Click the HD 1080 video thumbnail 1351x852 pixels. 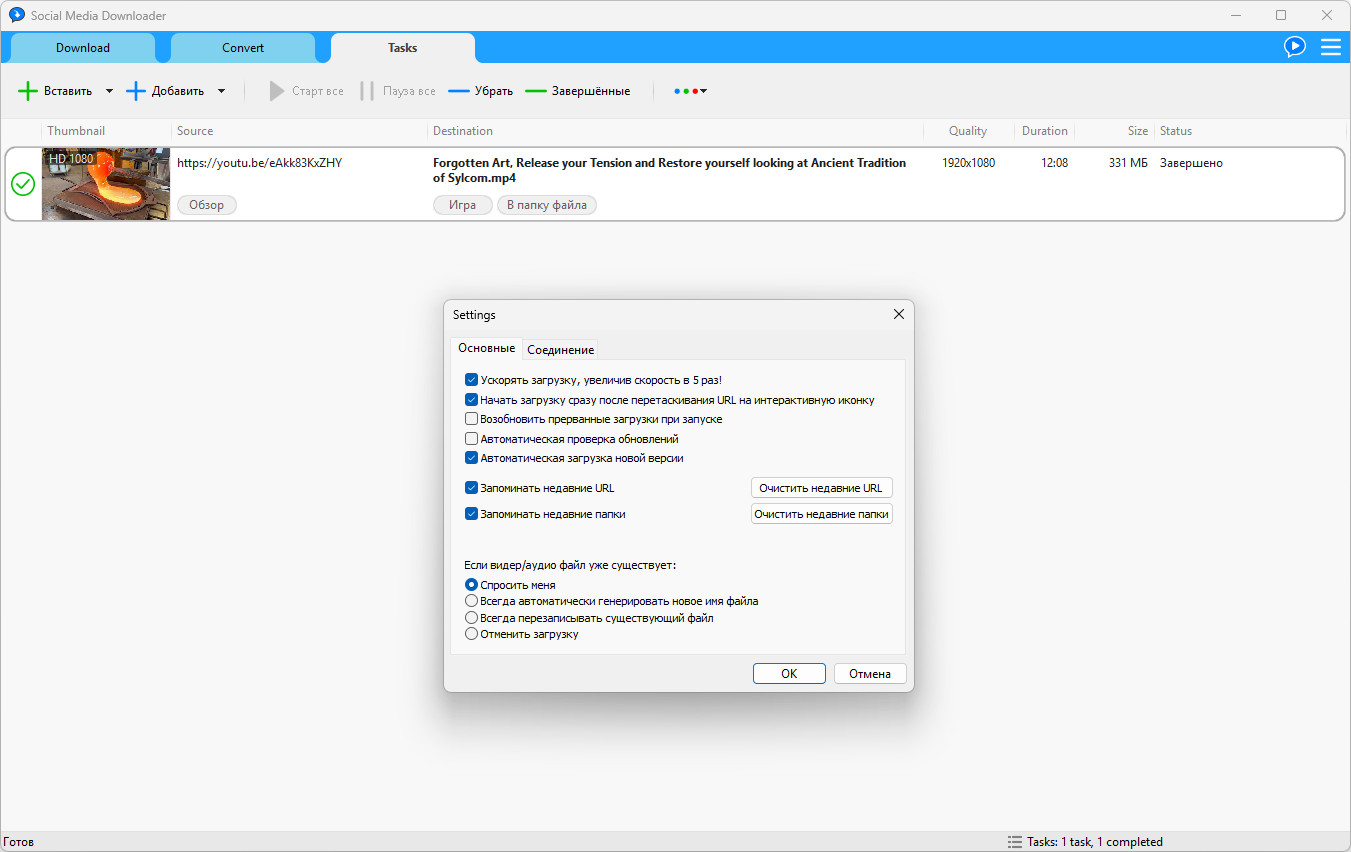coord(106,184)
